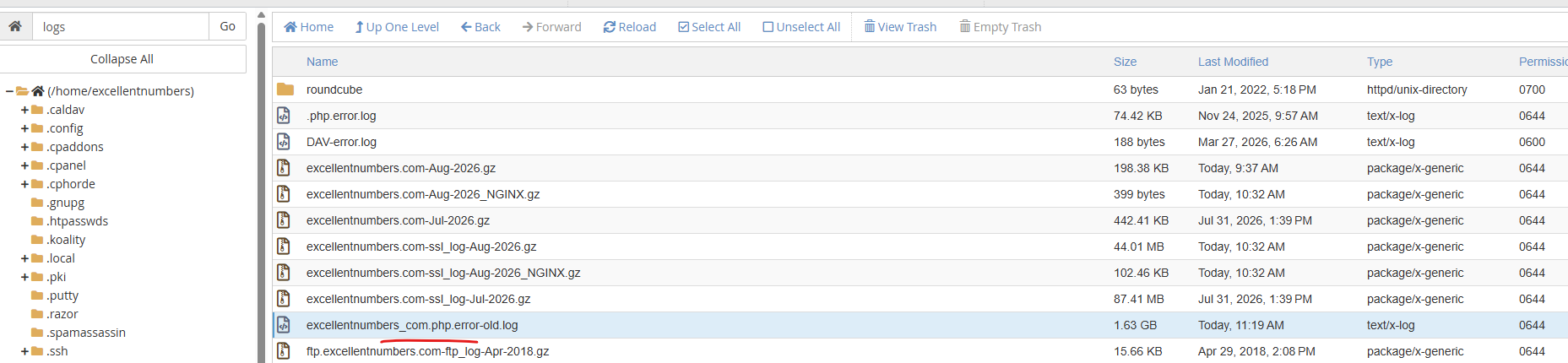Screen dimensions: 1568x363
Task: Click Unselect All in the toolbar
Action: pos(801,27)
